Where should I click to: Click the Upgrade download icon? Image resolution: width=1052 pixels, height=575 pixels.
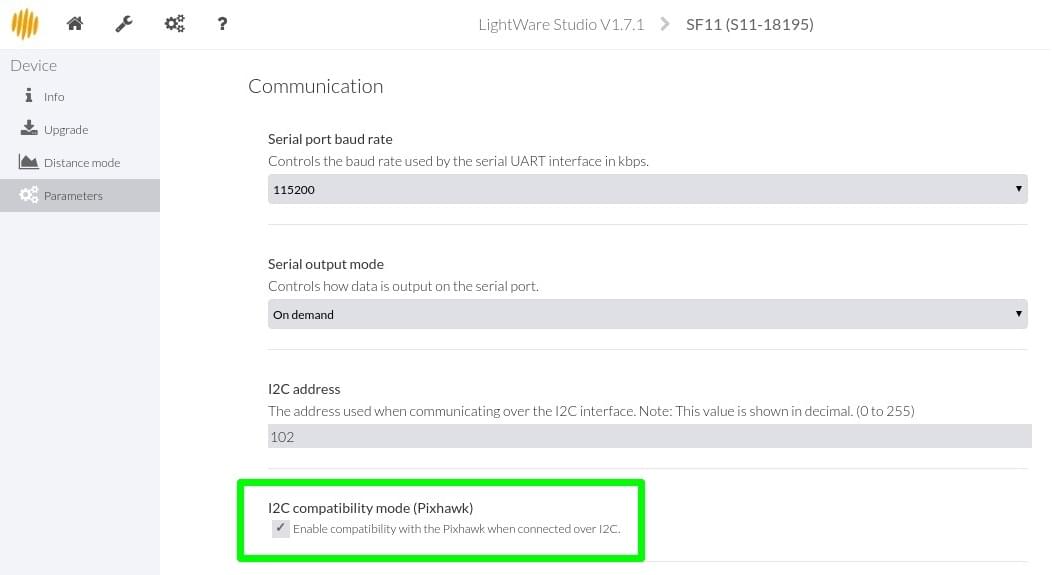pos(29,129)
